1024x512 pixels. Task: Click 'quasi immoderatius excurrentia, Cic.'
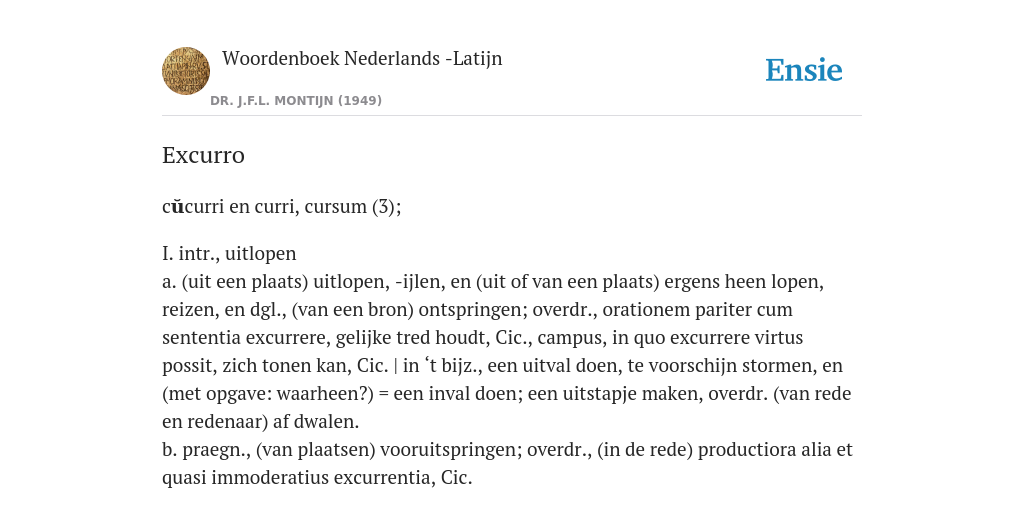[317, 478]
